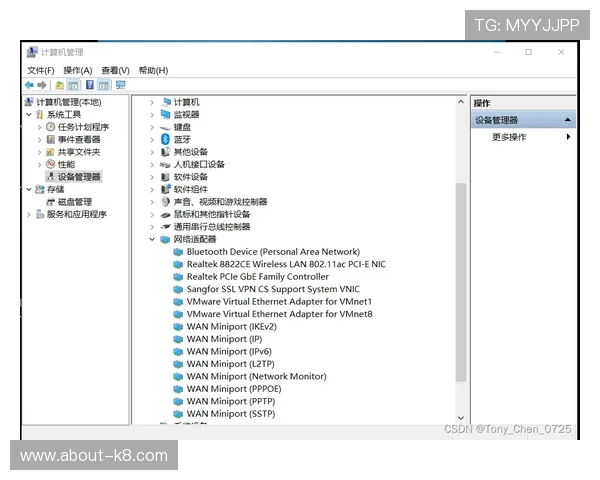Click the blue Help question-mark toolbar icon
This screenshot has height=480, width=600.
pos(90,85)
